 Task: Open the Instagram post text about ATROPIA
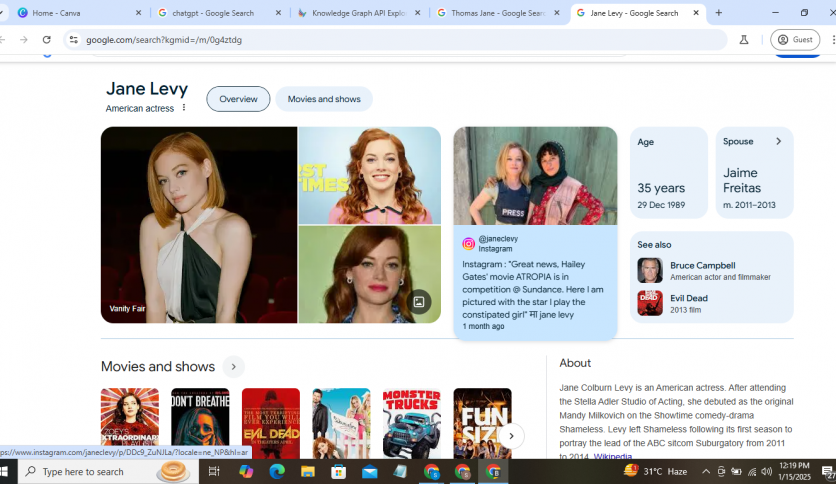533,289
